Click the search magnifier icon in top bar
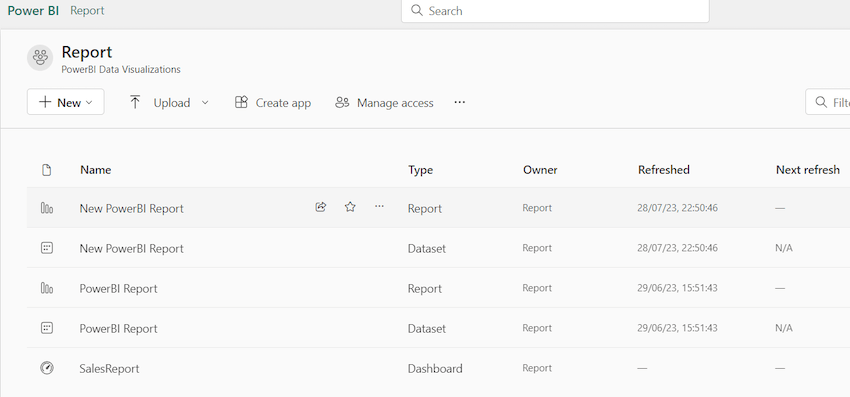Image resolution: width=850 pixels, height=397 pixels. (416, 10)
